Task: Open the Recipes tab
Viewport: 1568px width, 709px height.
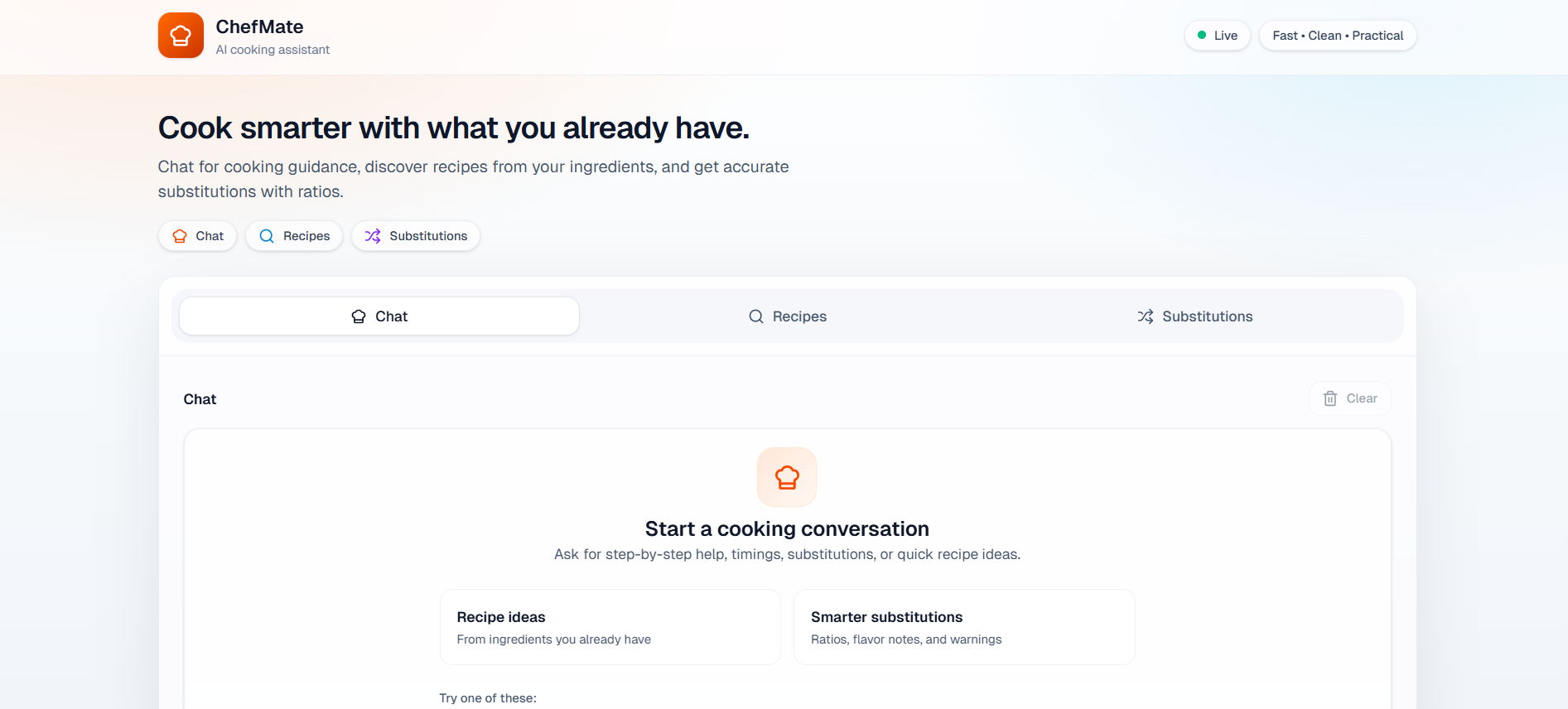Action: pyautogui.click(x=788, y=316)
